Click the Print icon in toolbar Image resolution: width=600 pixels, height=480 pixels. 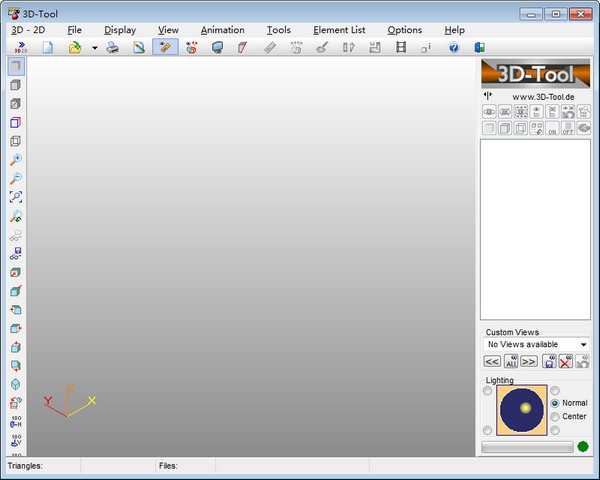click(113, 47)
